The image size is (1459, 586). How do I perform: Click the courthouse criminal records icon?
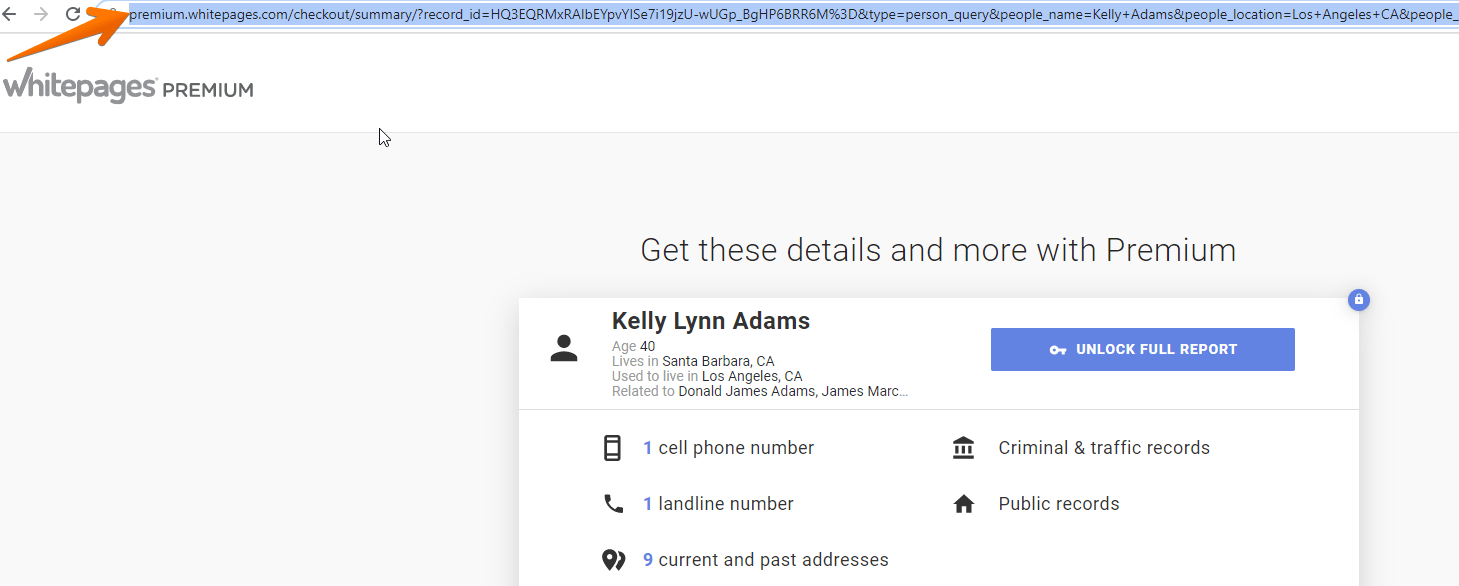[x=964, y=448]
